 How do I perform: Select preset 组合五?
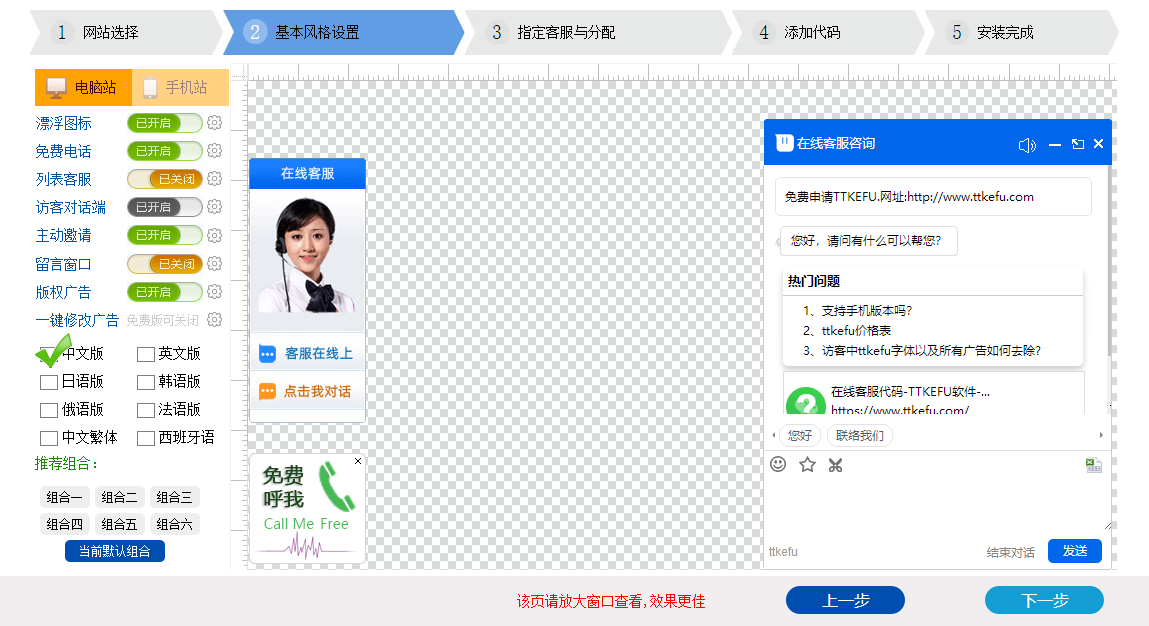pos(119,524)
